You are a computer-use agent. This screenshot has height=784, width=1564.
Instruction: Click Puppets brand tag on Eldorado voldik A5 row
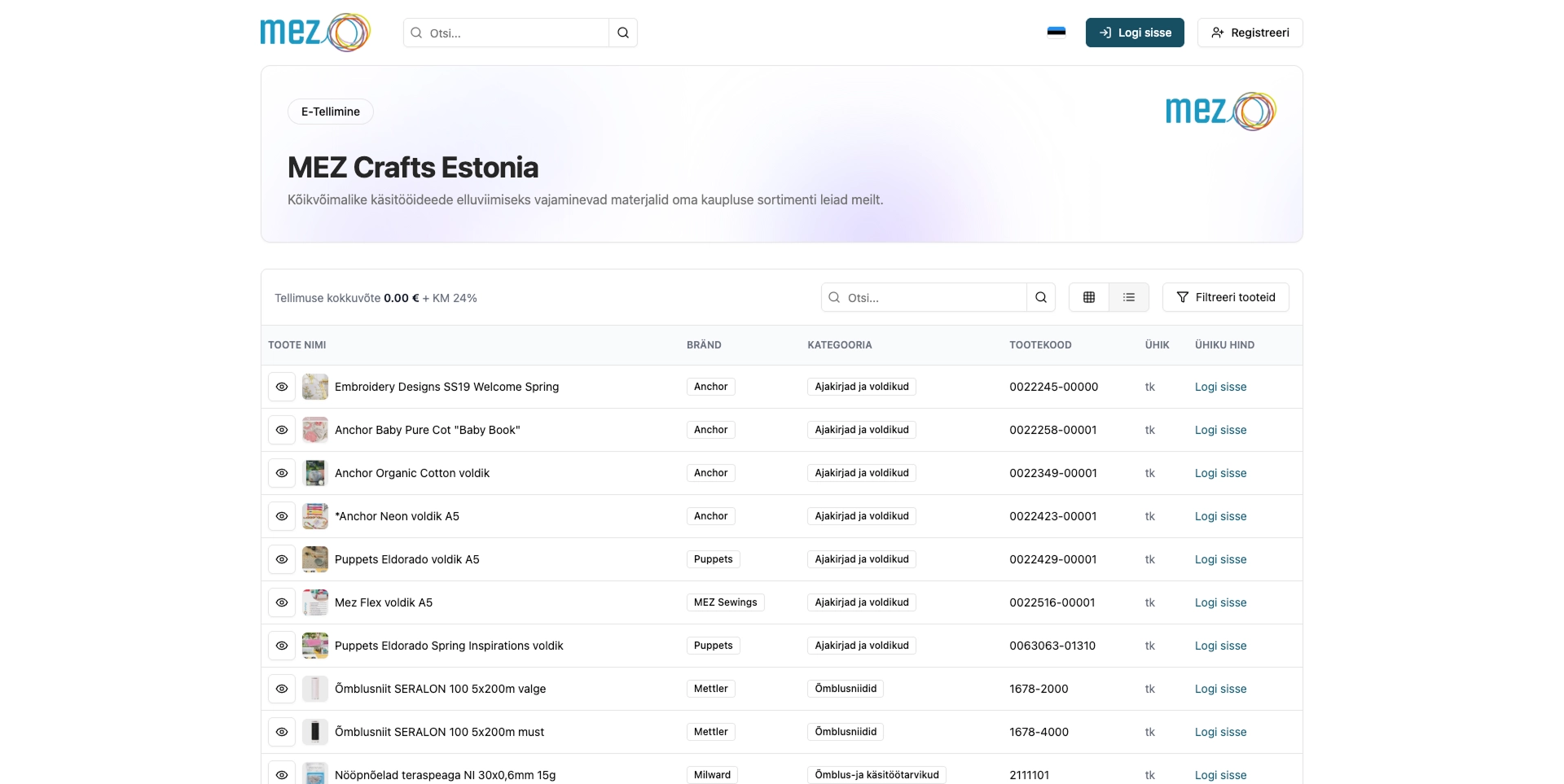pyautogui.click(x=713, y=559)
